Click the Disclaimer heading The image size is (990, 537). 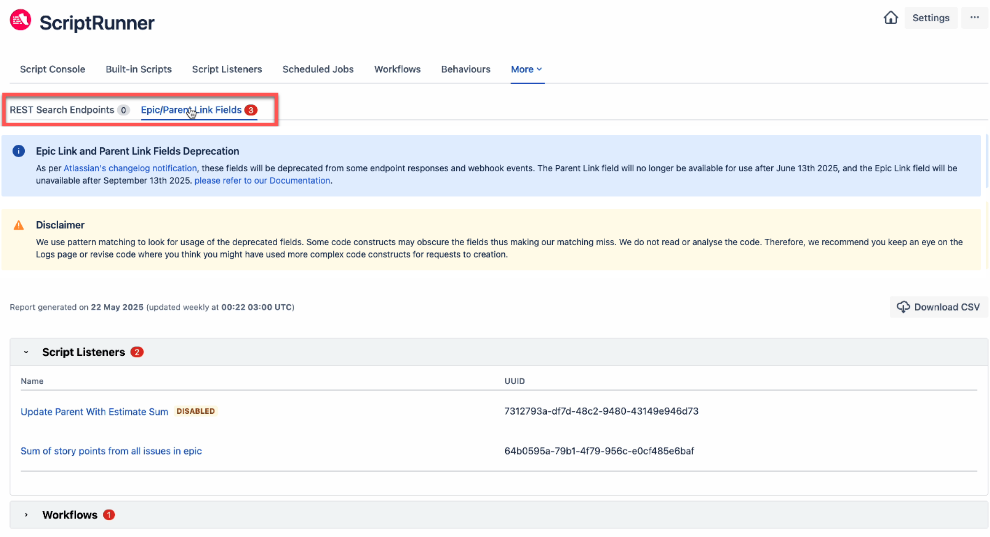click(x=60, y=225)
